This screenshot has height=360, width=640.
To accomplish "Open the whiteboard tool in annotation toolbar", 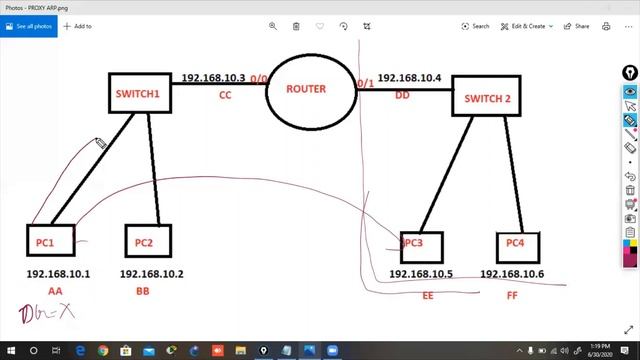I will point(630,204).
